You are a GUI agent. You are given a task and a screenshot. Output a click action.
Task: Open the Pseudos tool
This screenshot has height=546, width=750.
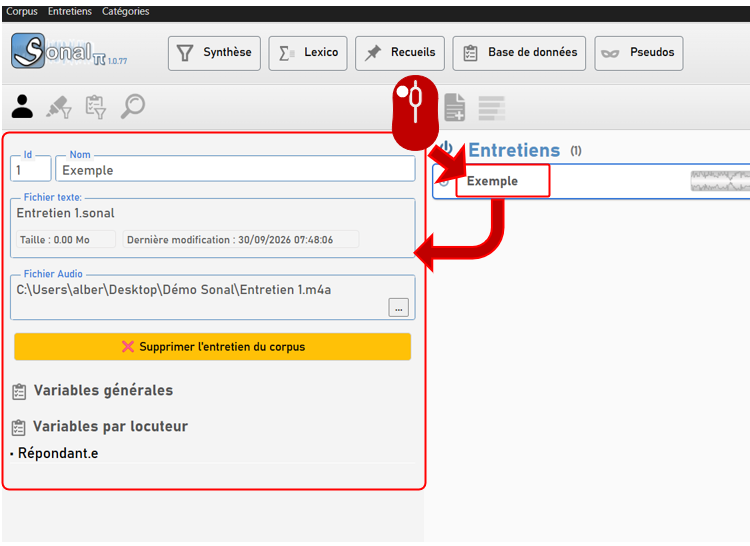[639, 53]
